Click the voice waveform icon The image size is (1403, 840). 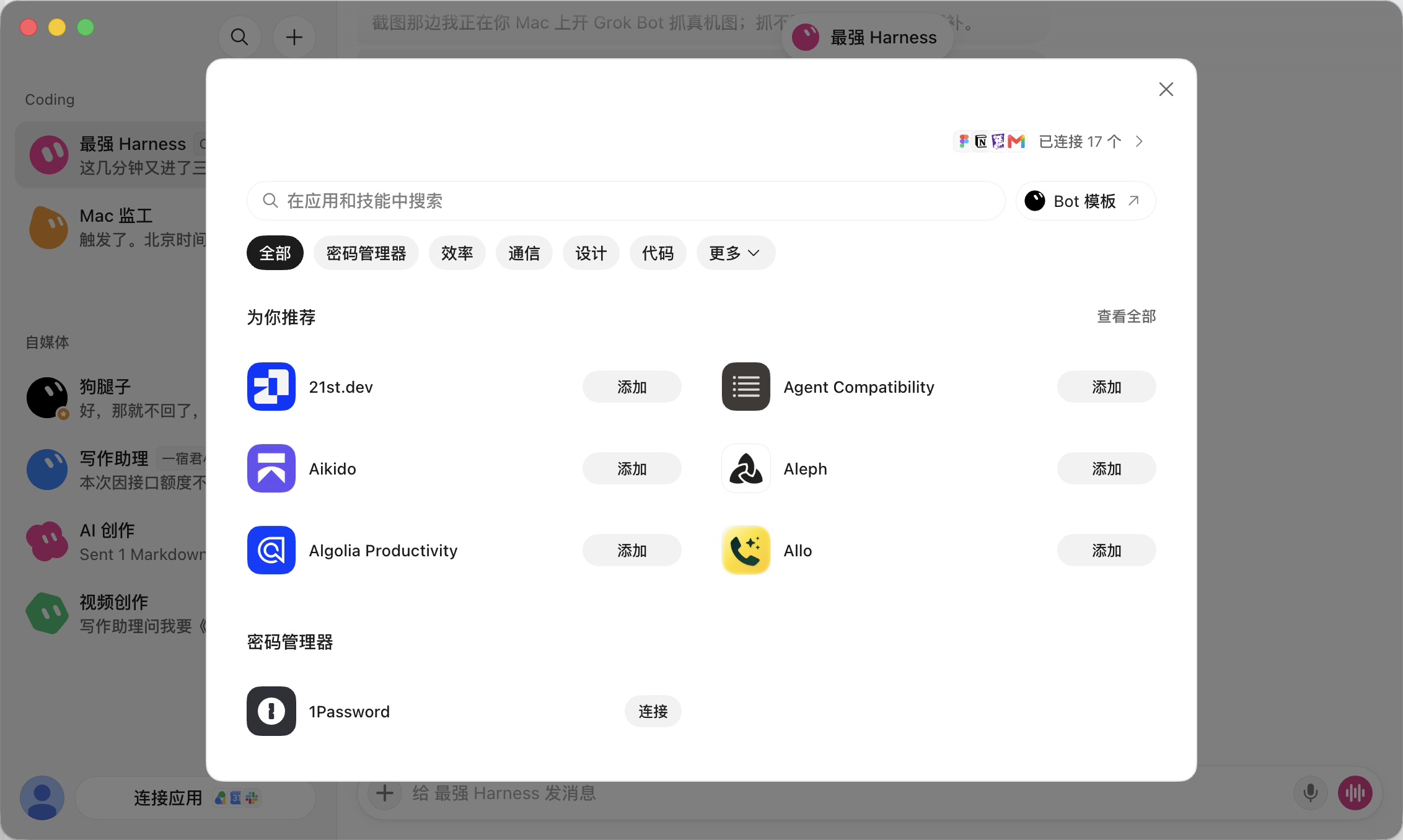tap(1355, 793)
